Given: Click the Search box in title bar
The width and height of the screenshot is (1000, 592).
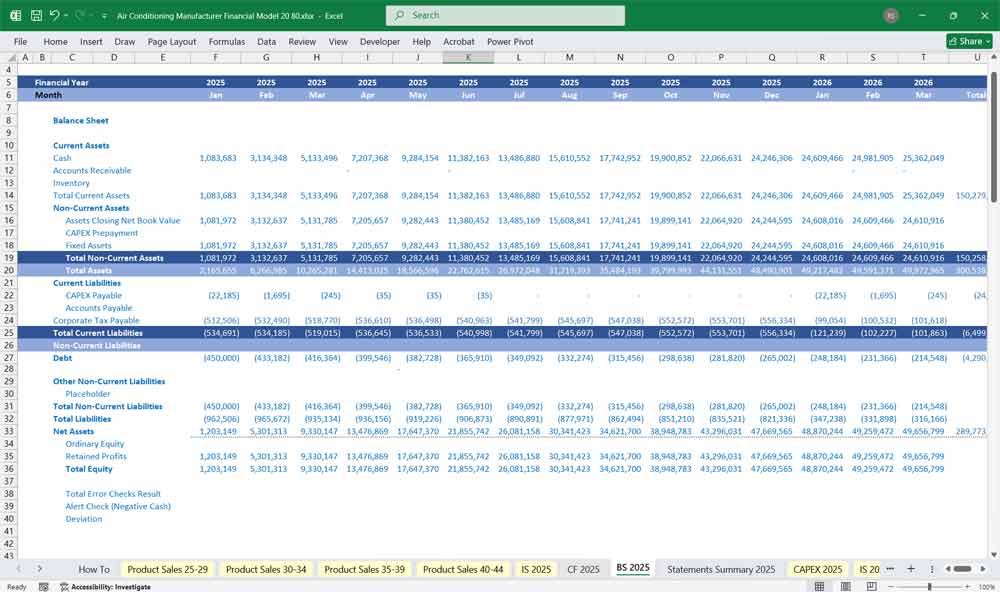Looking at the screenshot, I should tap(505, 16).
